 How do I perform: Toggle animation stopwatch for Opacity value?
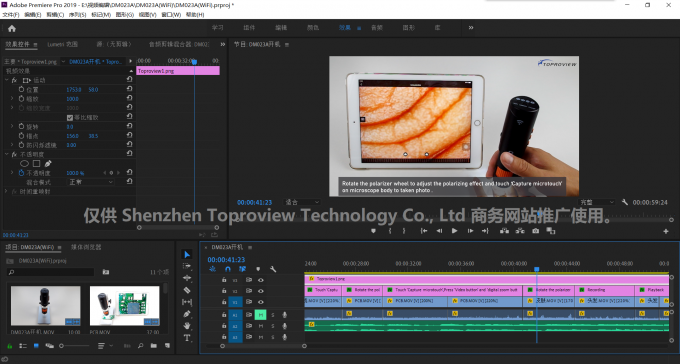pyautogui.click(x=21, y=173)
